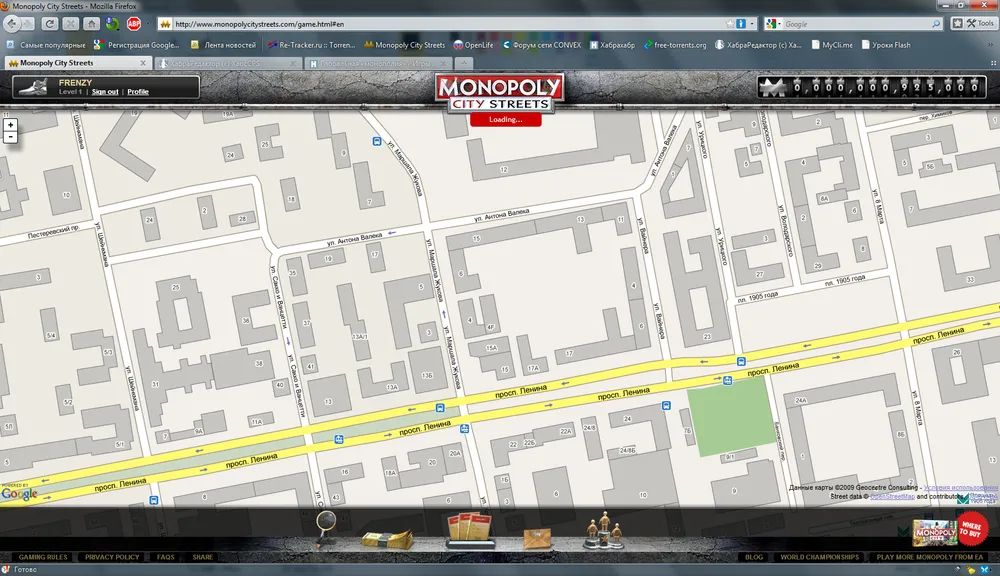Open the envelope messages icon
1000x576 pixels.
pyautogui.click(x=538, y=538)
